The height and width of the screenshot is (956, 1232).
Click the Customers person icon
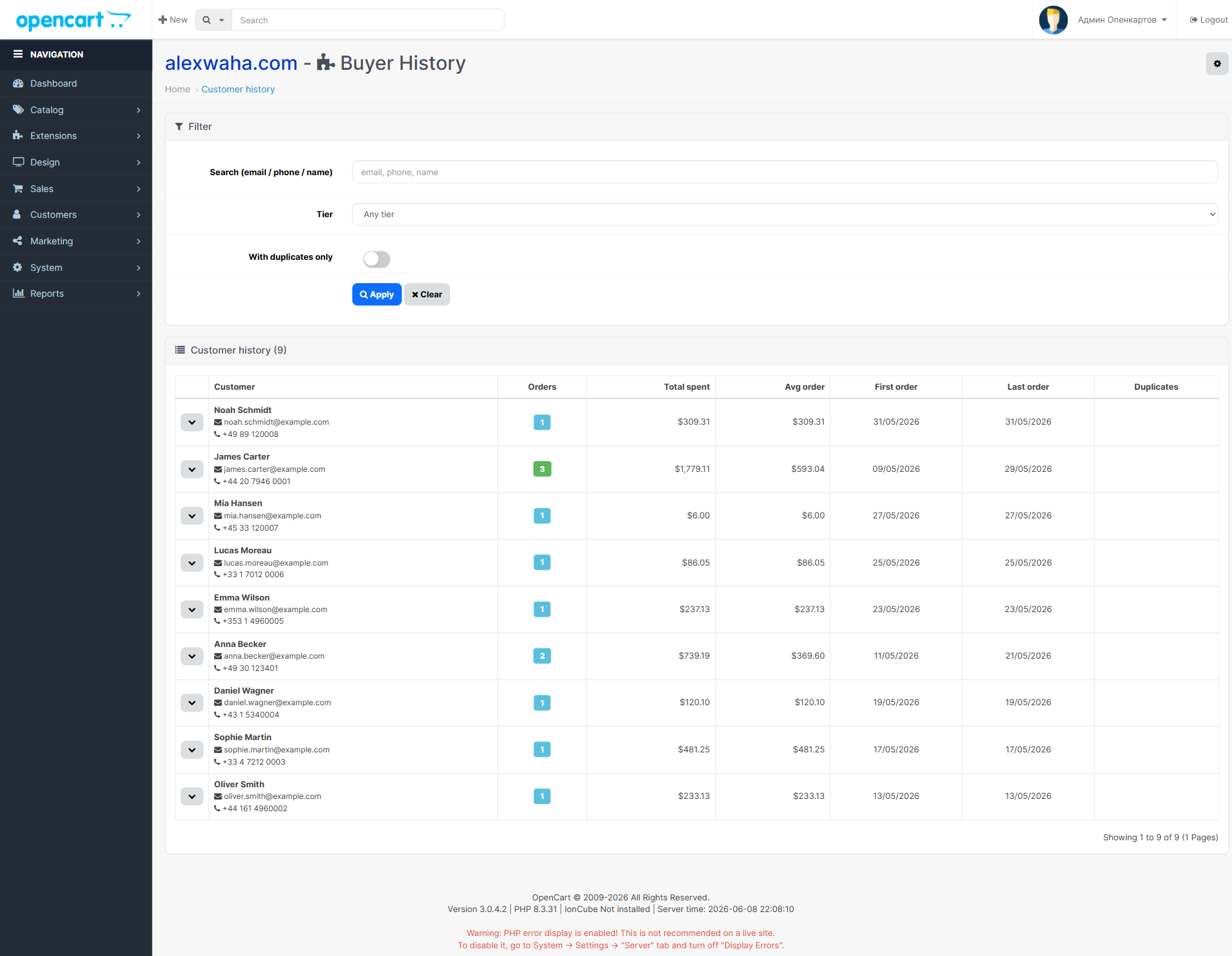18,215
